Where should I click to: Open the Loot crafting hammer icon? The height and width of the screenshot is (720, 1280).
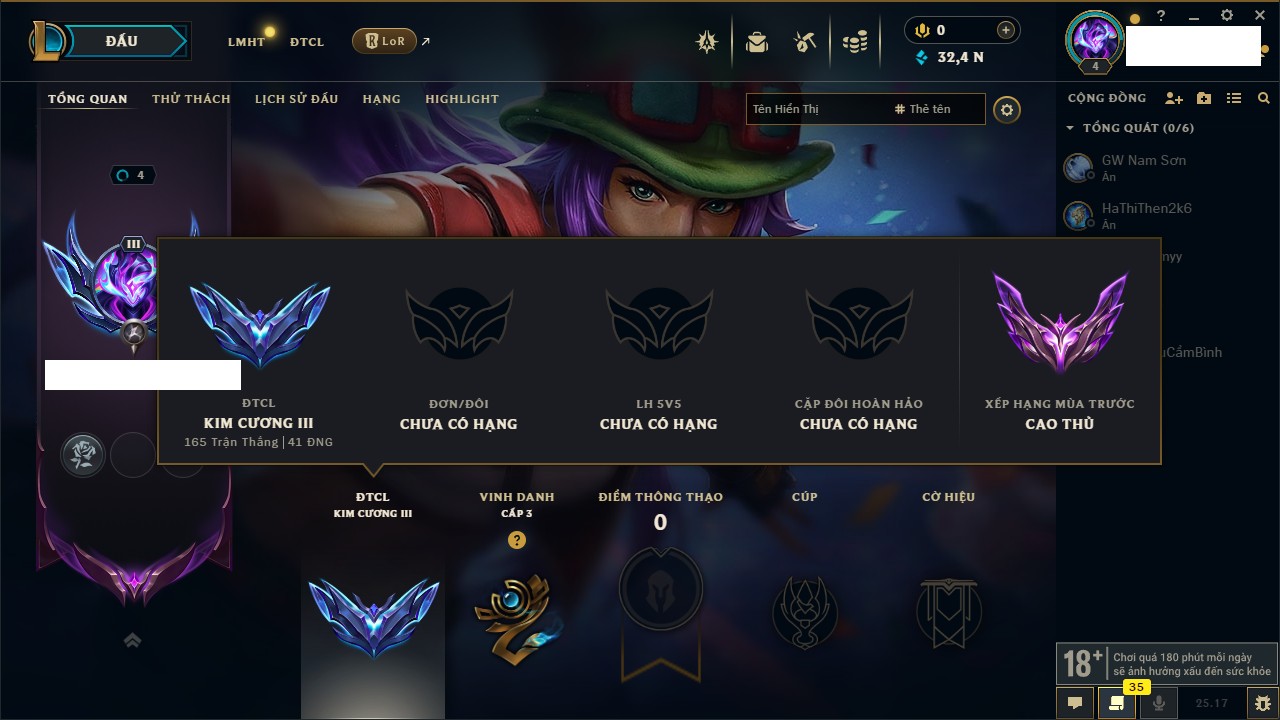pyautogui.click(x=806, y=42)
